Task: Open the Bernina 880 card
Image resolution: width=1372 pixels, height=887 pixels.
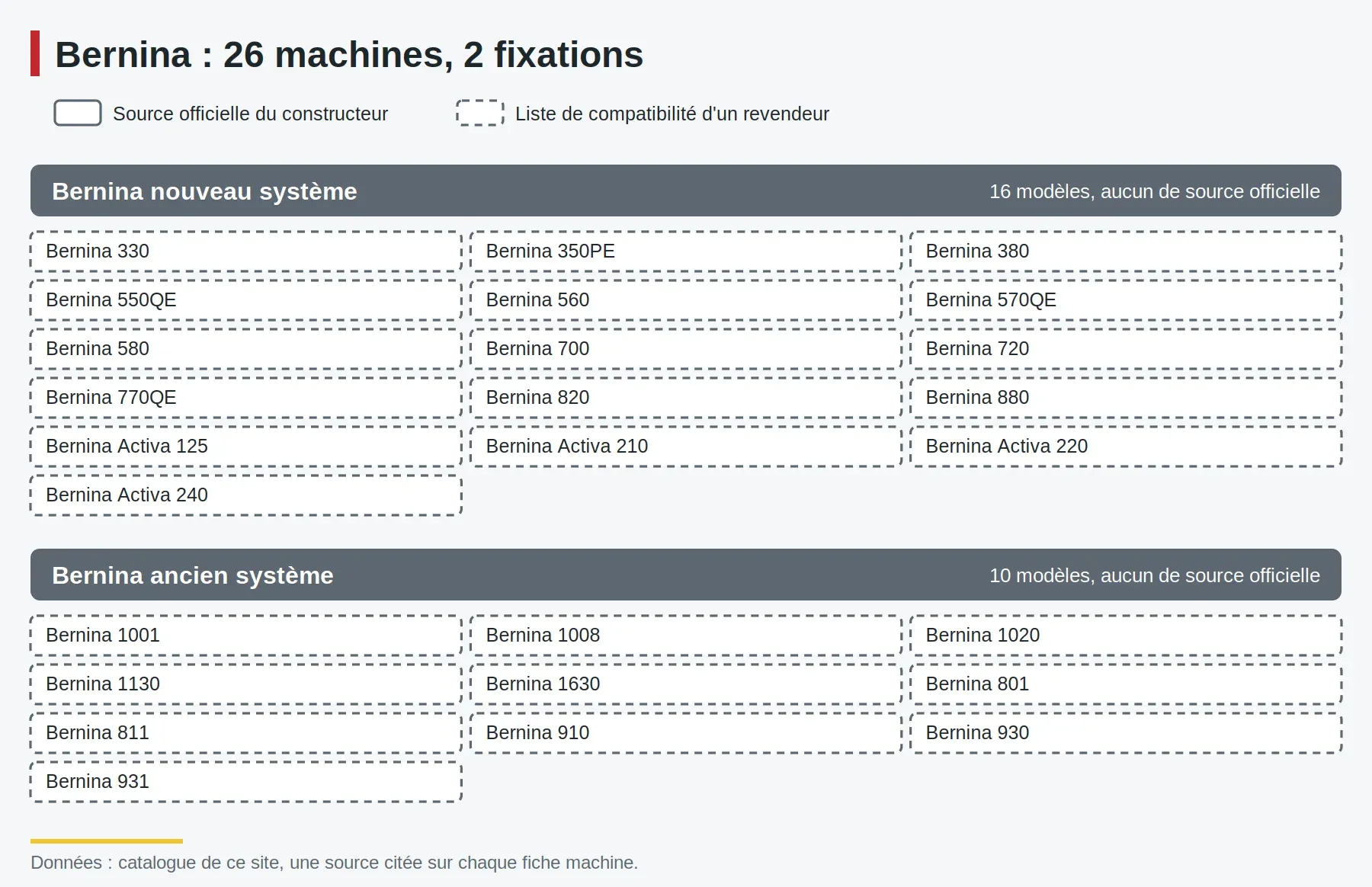Action: pyautogui.click(x=1126, y=398)
